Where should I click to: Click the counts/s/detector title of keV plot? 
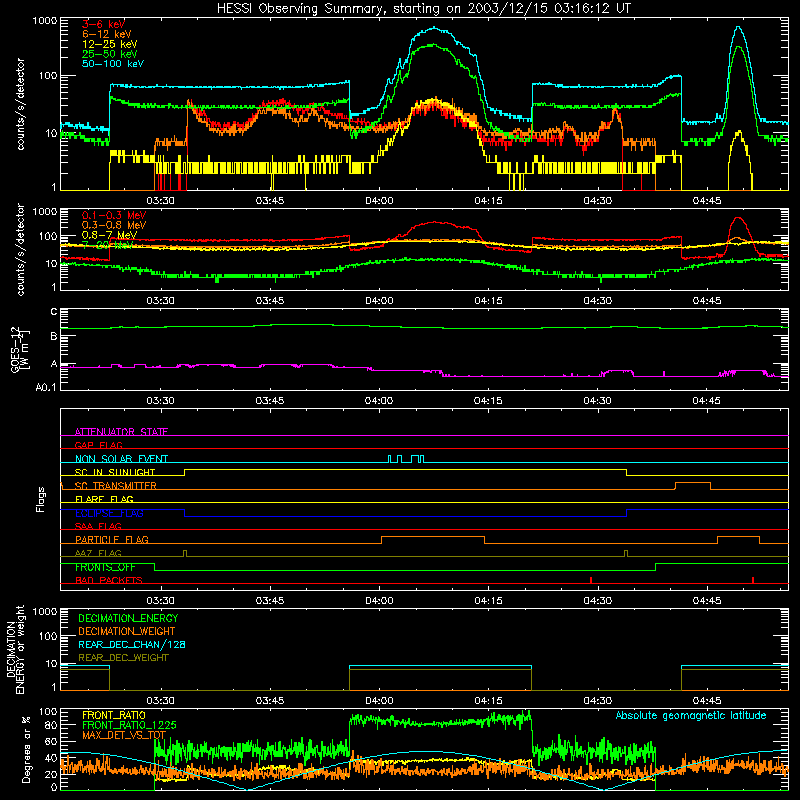point(20,104)
